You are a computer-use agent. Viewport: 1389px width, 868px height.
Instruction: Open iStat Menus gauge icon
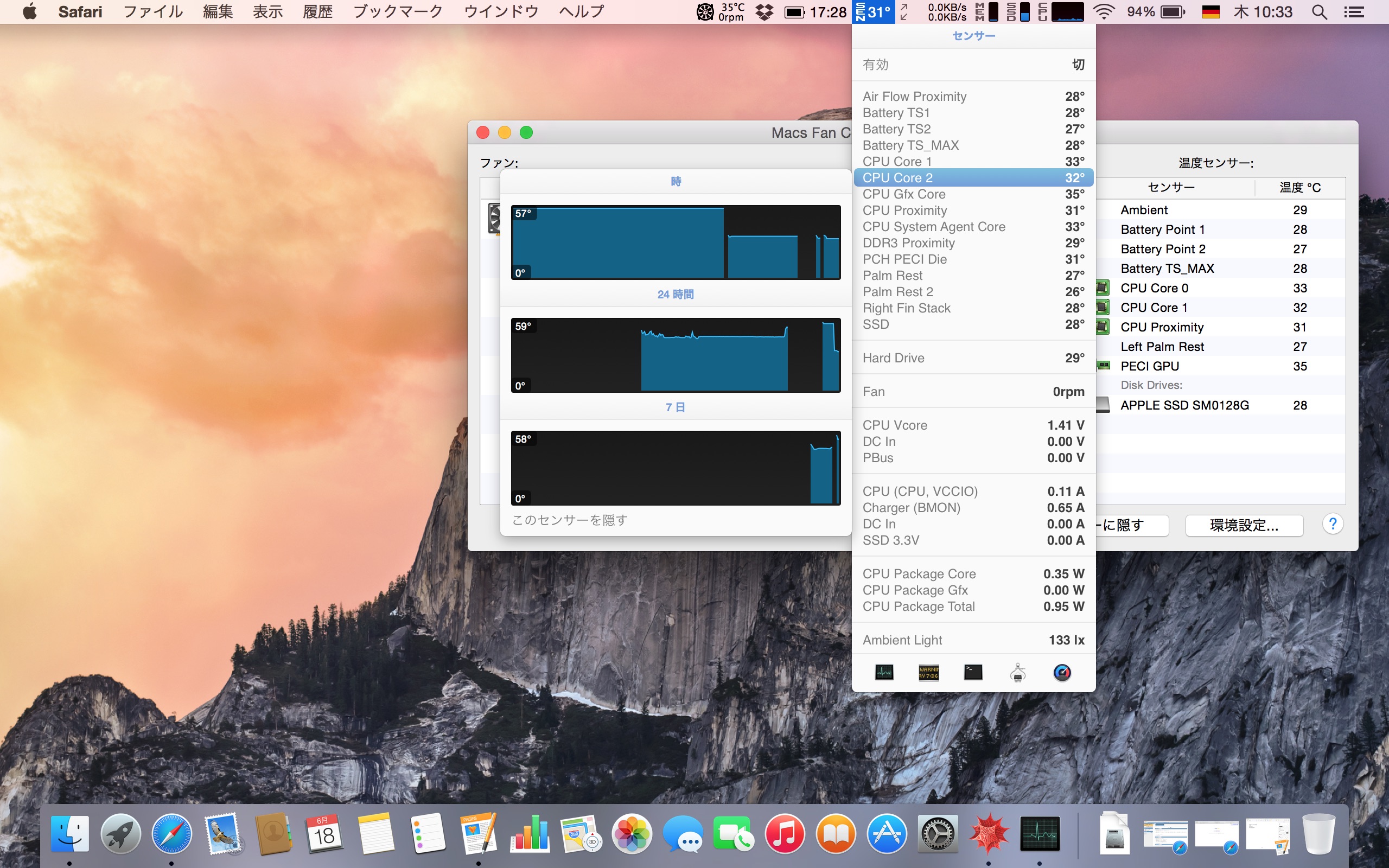pos(1062,672)
